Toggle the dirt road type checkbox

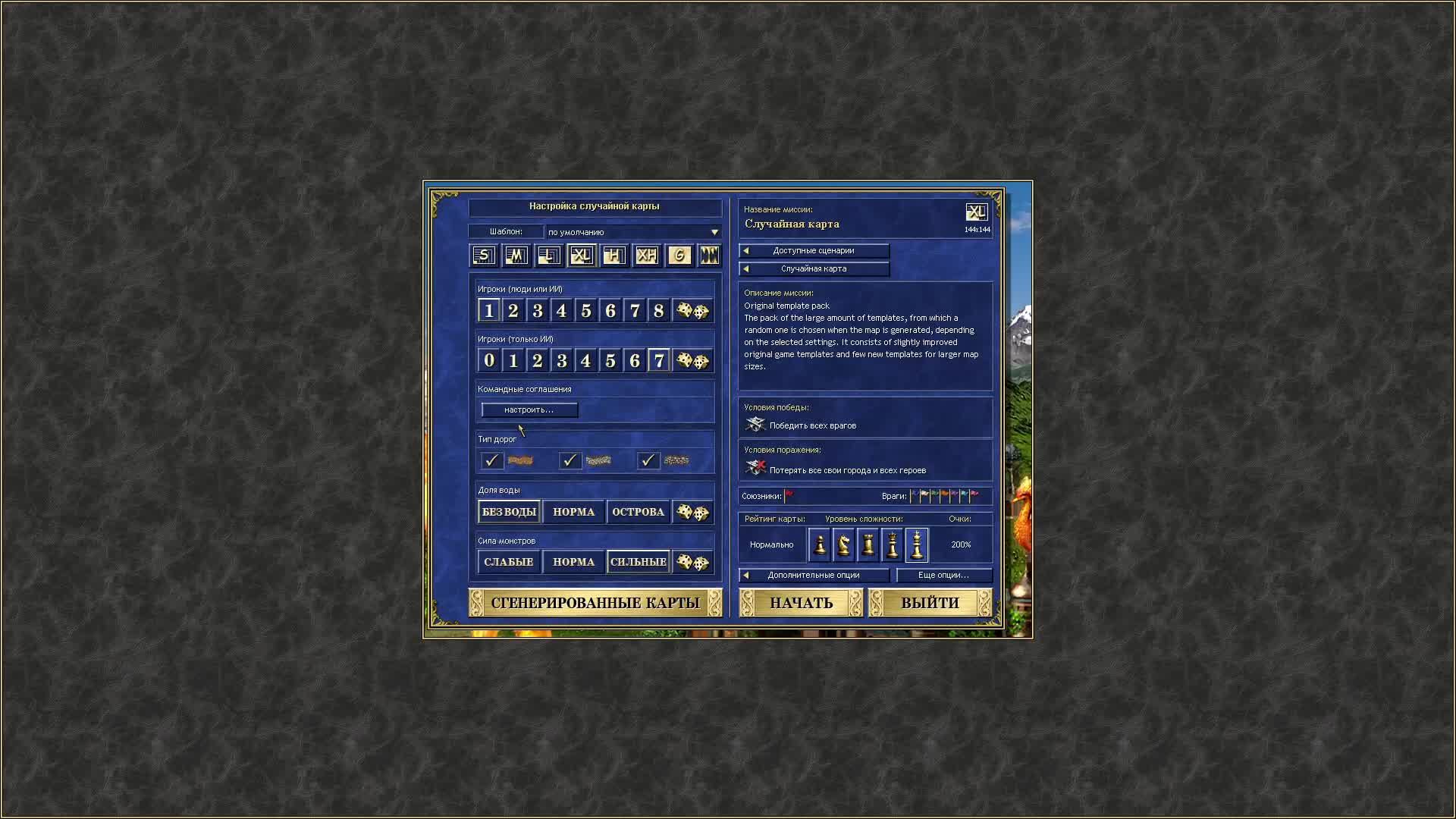point(491,460)
